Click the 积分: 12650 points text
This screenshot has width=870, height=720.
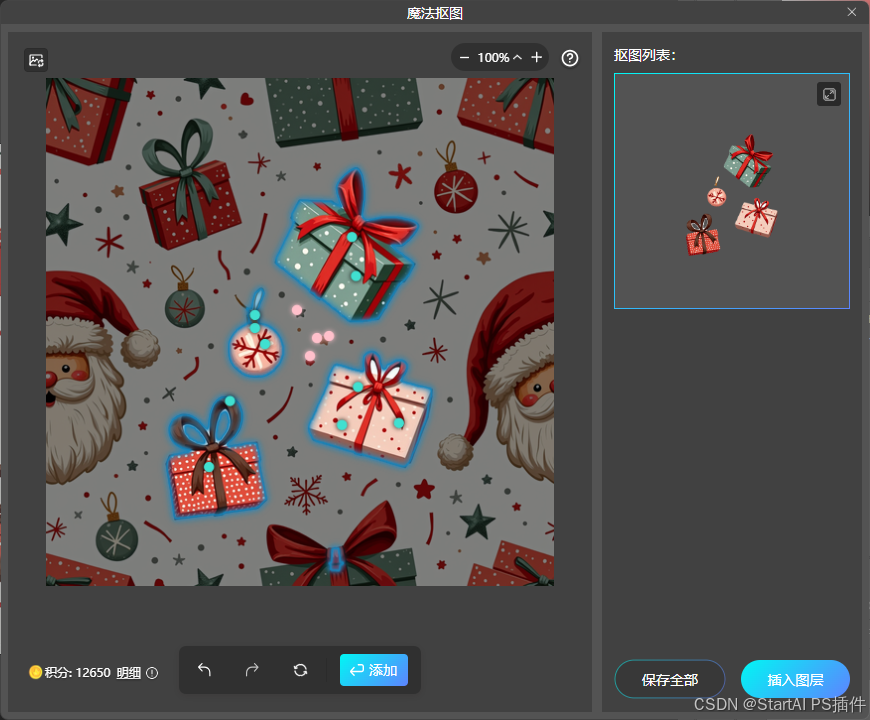tap(78, 673)
